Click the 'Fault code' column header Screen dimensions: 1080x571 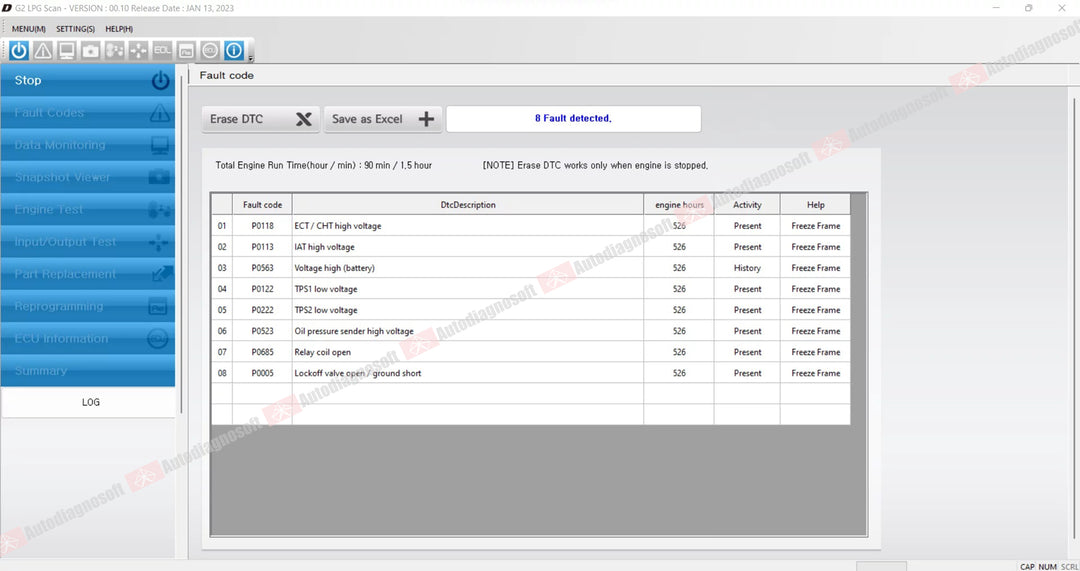point(262,205)
